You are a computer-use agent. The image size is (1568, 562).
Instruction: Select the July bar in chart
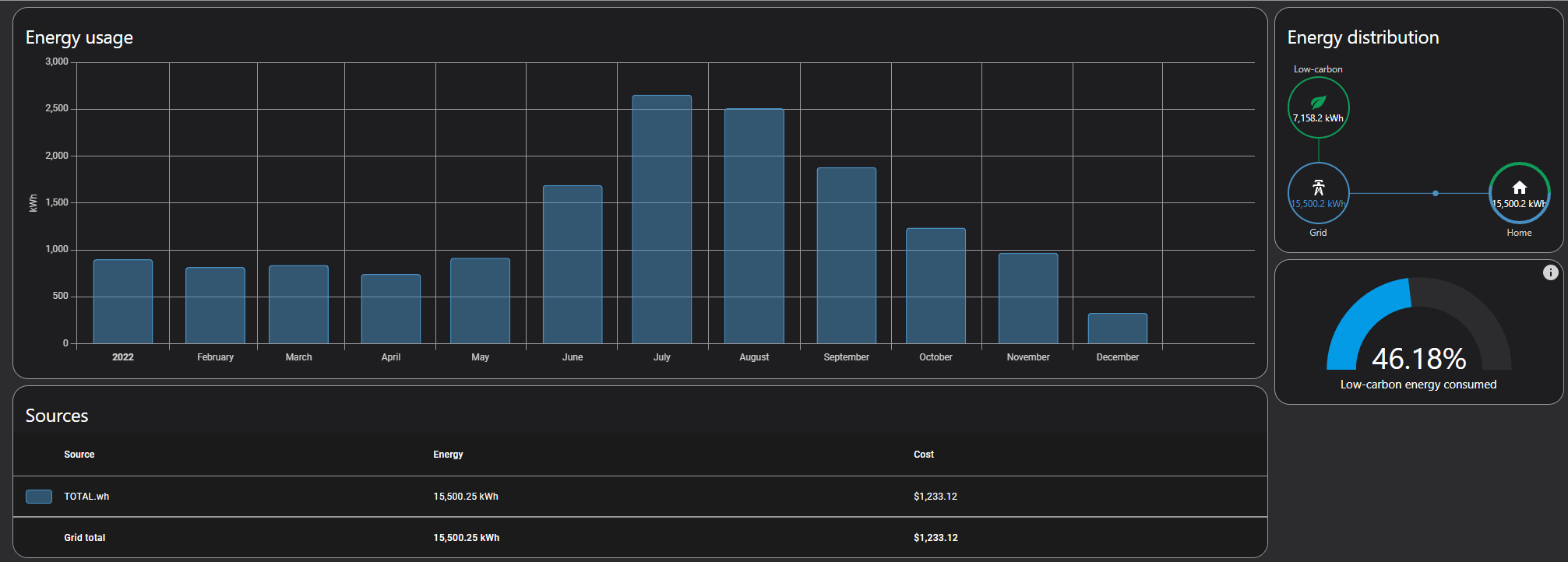661,220
